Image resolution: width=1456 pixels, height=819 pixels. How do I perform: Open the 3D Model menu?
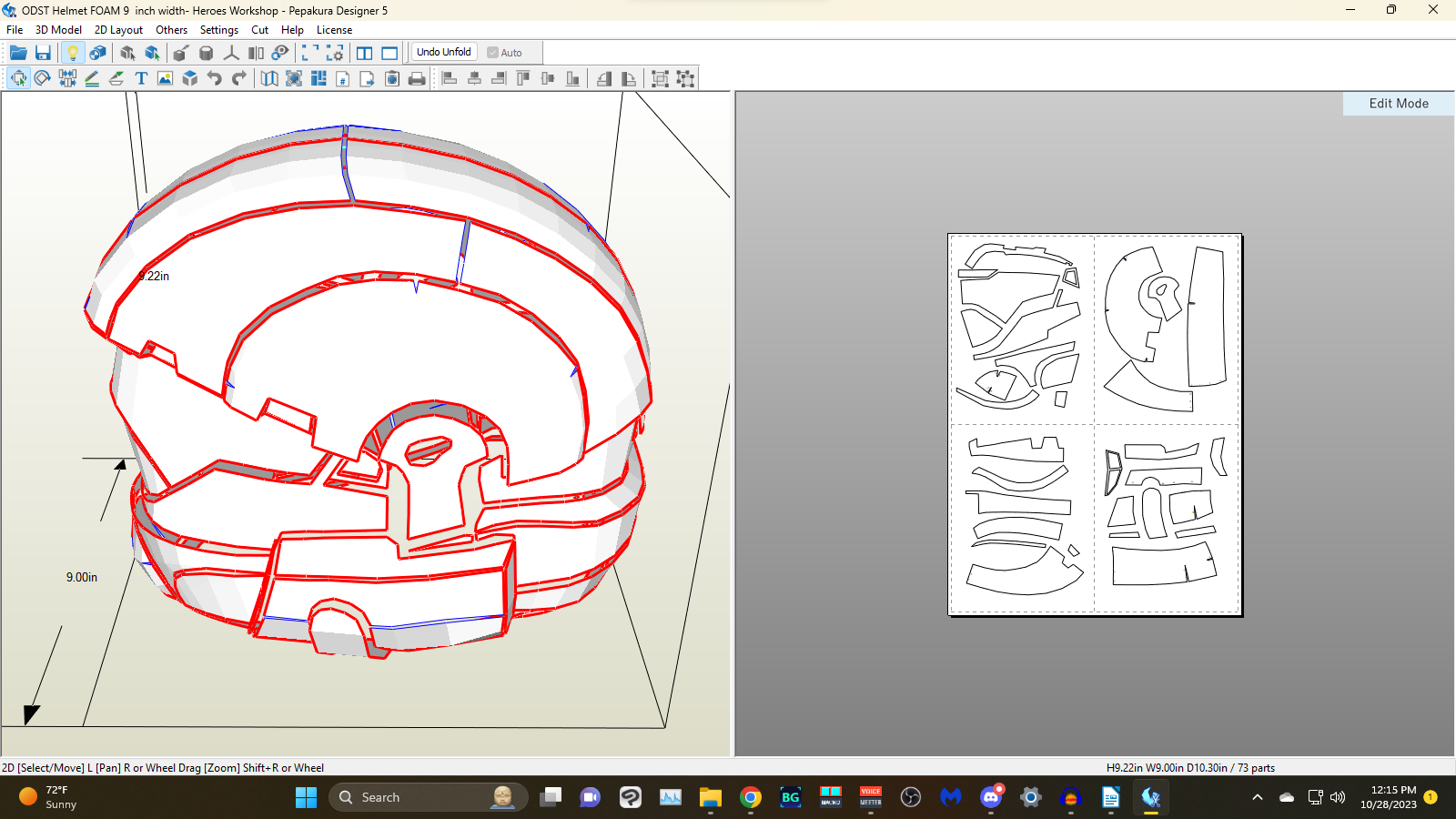58,30
